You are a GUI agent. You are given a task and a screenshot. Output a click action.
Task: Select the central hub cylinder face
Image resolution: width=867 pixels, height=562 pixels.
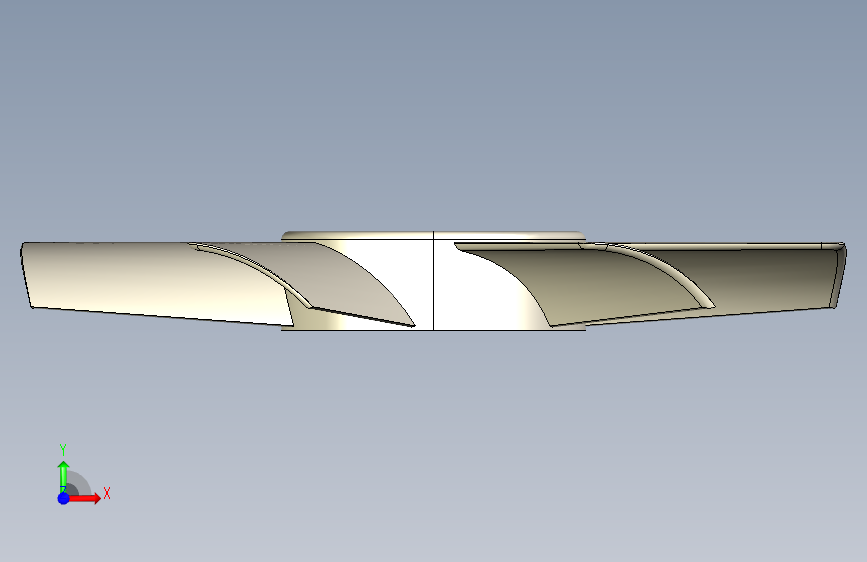[434, 285]
